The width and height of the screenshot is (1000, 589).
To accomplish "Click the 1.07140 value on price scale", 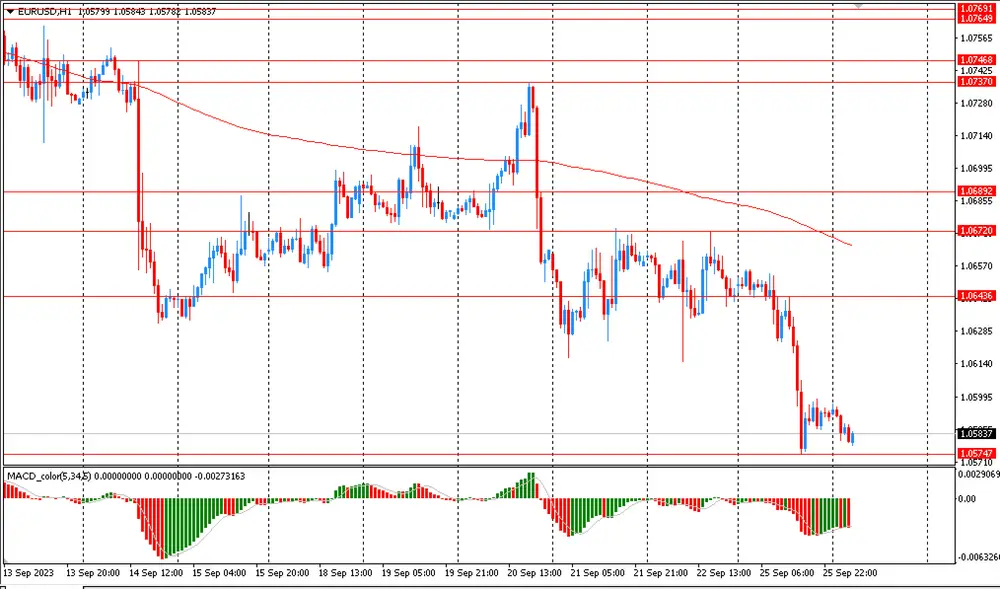I will click(976, 136).
